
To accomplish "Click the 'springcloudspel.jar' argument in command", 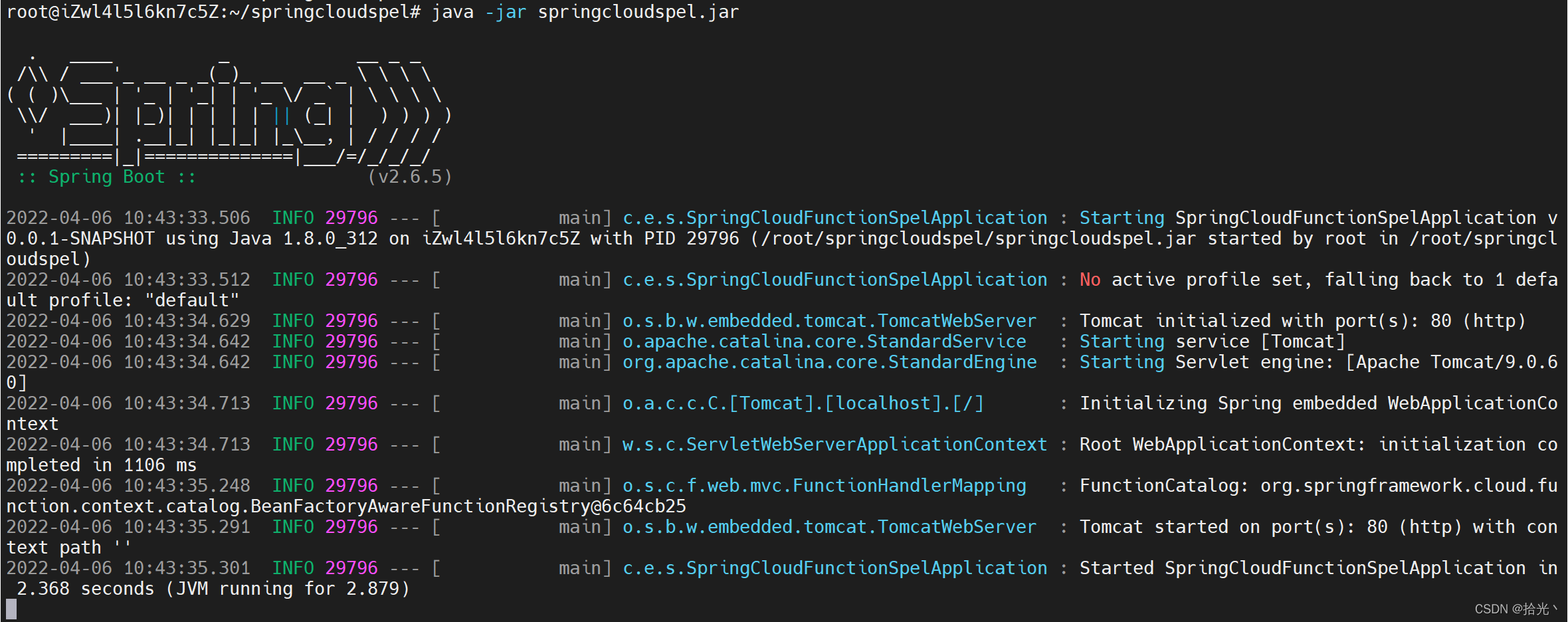I will [x=638, y=12].
